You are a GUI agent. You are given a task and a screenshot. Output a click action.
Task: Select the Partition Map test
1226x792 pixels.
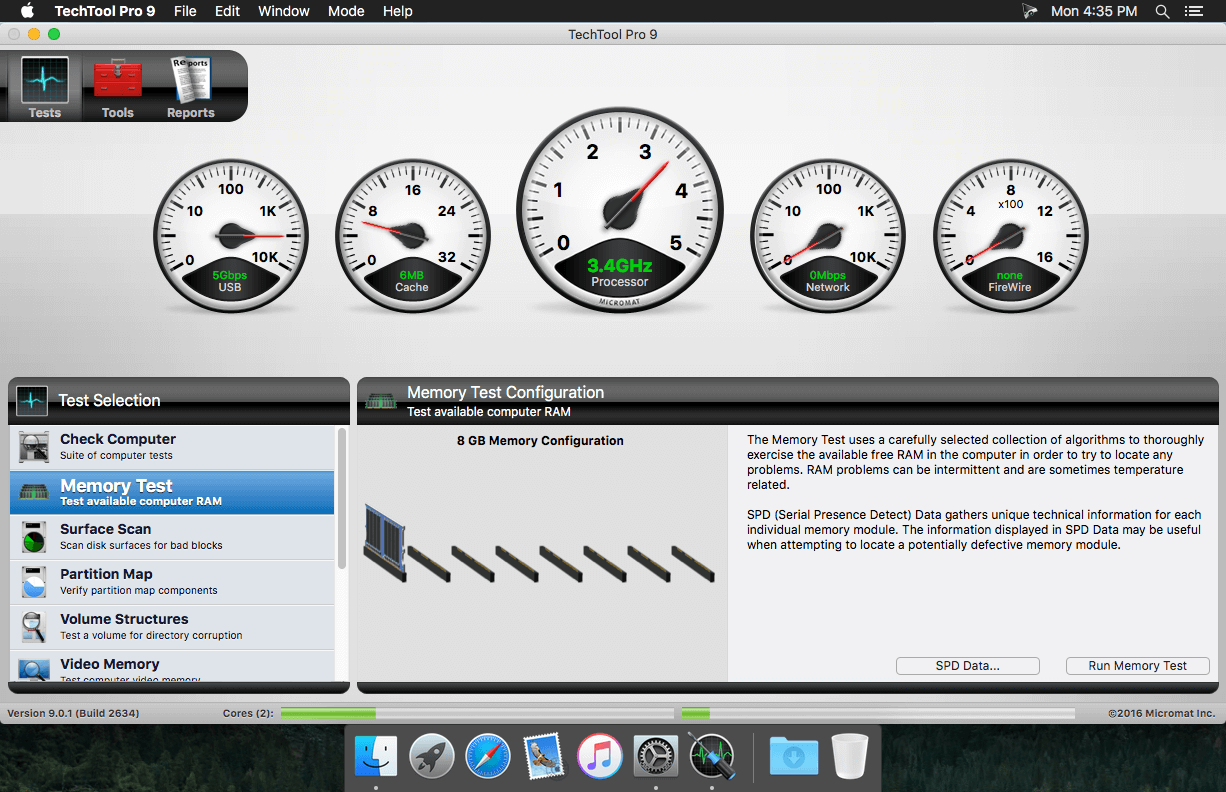point(172,582)
